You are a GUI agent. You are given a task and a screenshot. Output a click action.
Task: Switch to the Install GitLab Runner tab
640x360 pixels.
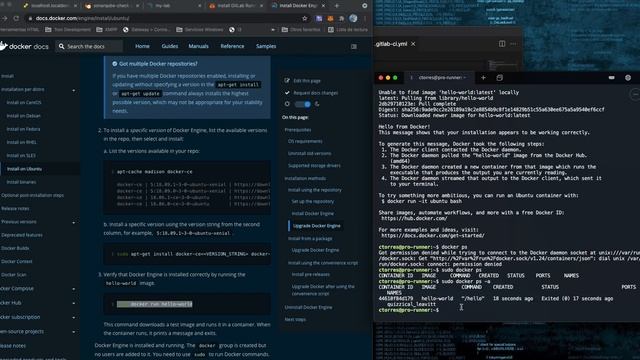tap(235, 6)
